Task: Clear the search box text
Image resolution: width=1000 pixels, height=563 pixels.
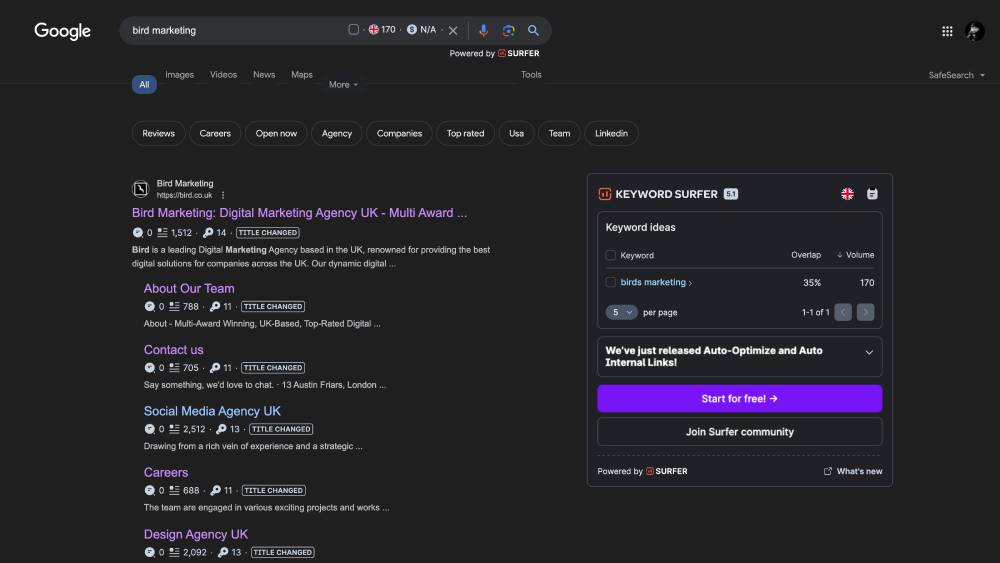Action: click(453, 30)
